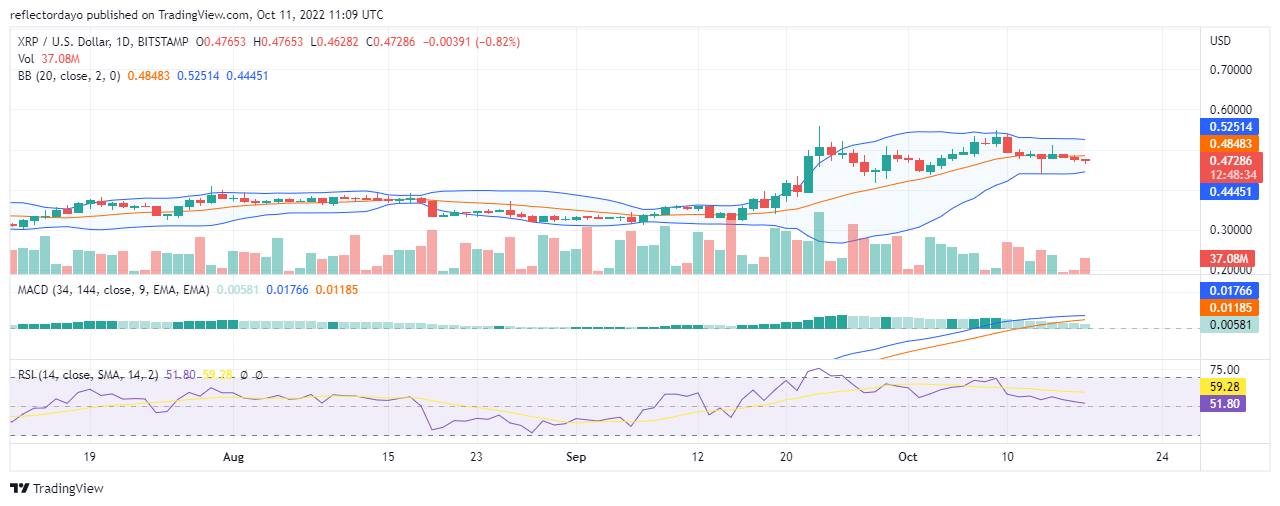Click the blue 0.44451 lower band label
Viewport: 1280px width, 506px height.
click(1230, 192)
